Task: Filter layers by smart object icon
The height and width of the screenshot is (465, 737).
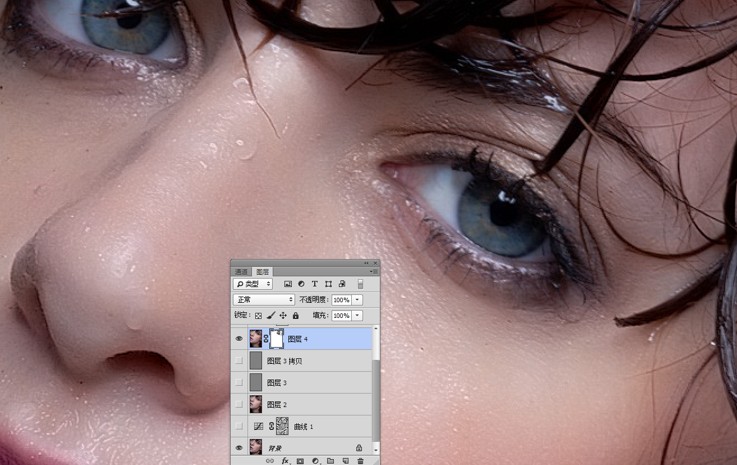Action: [x=342, y=284]
